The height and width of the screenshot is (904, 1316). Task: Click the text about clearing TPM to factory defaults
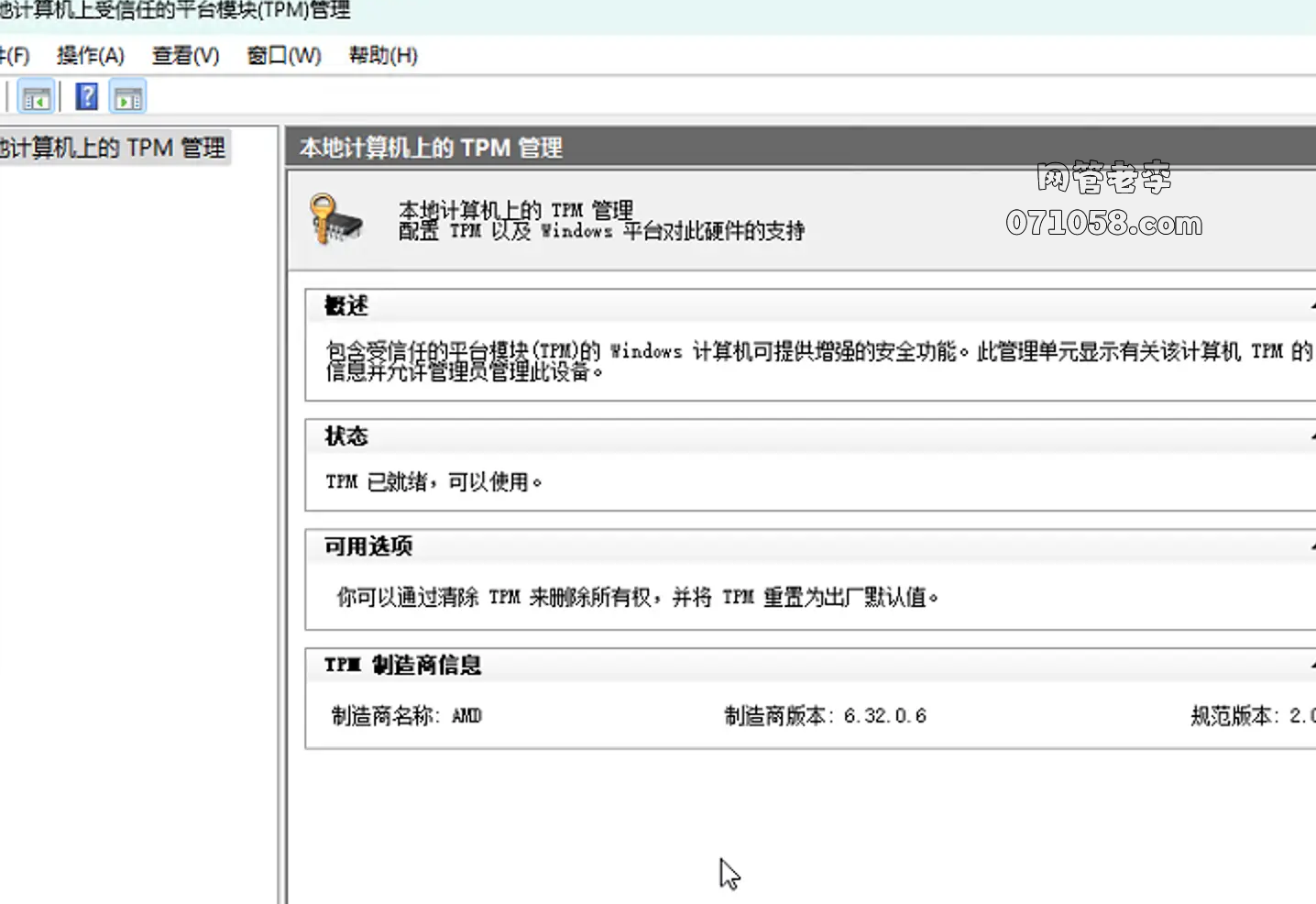tap(637, 598)
